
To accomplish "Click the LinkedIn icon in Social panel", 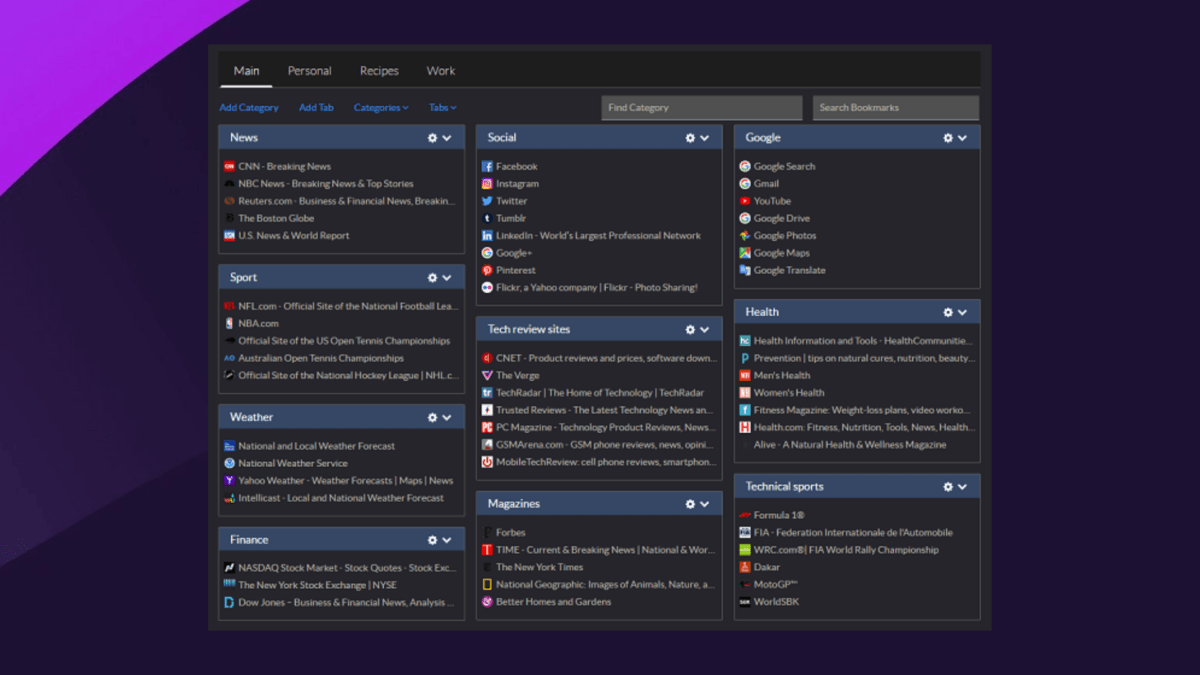I will [x=489, y=235].
